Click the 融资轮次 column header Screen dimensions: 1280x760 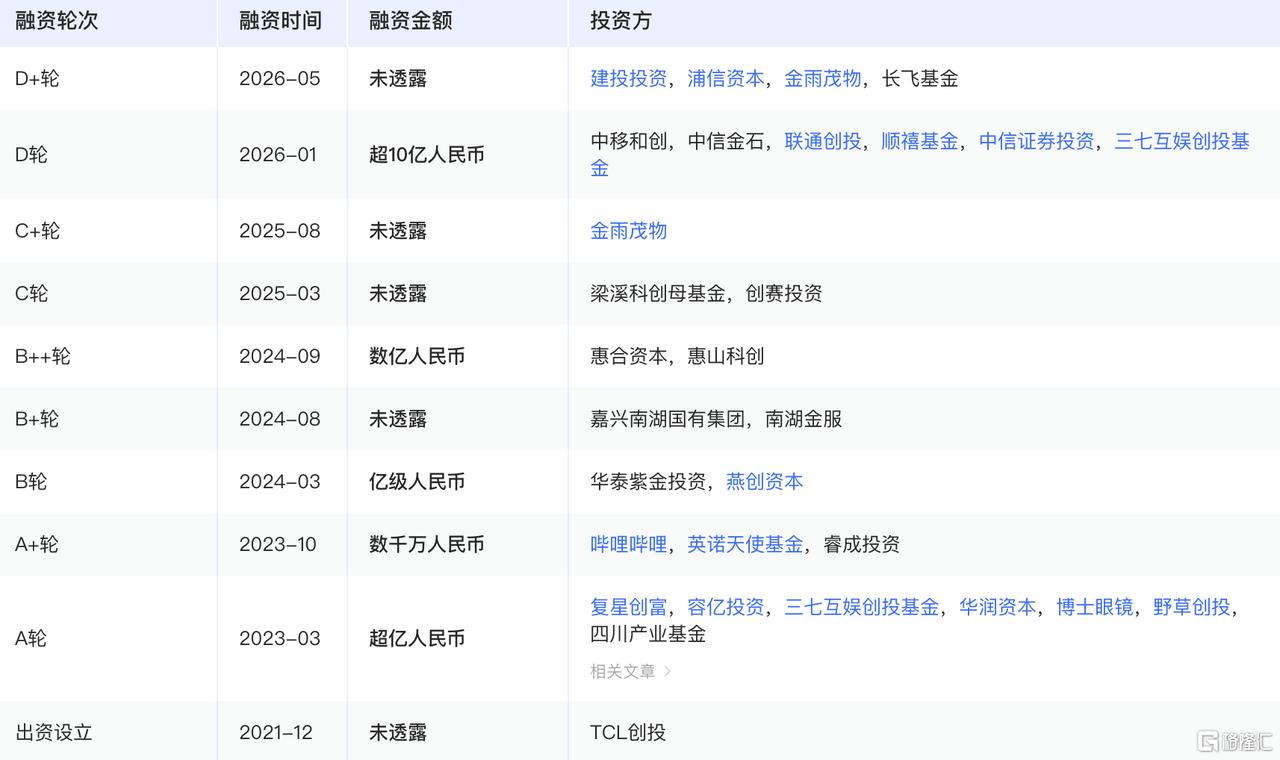pyautogui.click(x=57, y=21)
